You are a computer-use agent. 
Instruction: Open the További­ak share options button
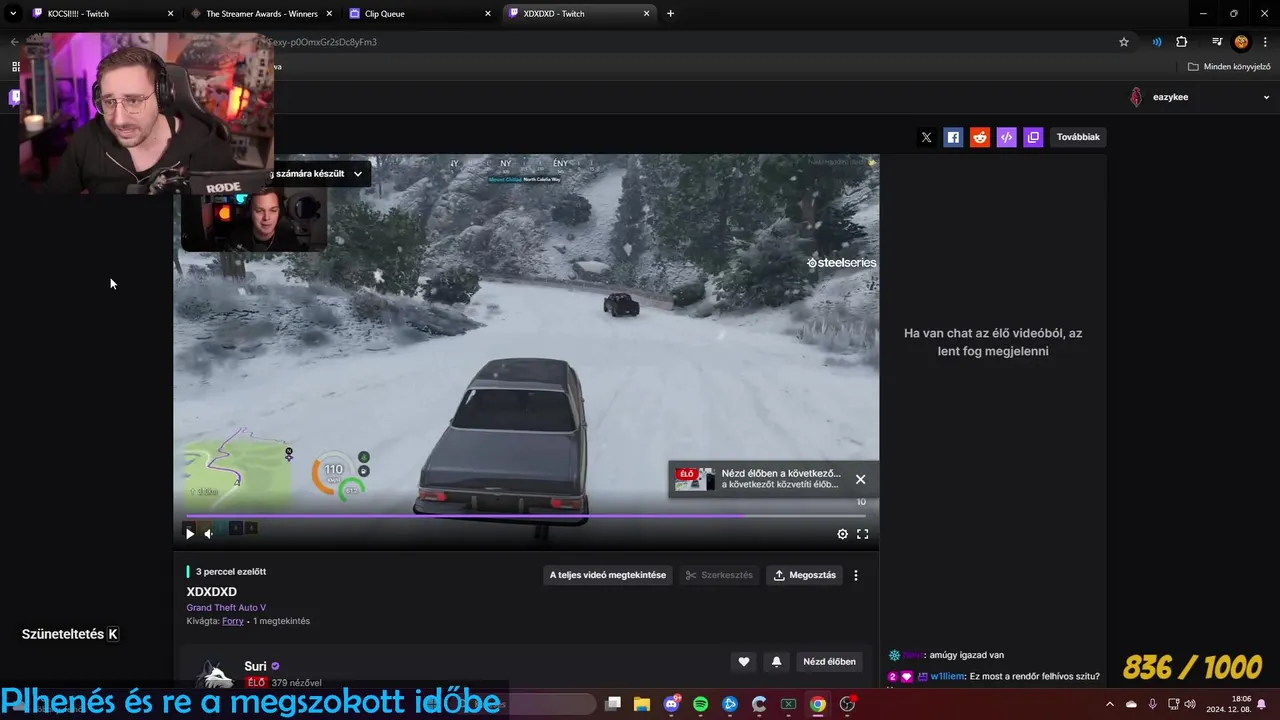(x=1078, y=137)
